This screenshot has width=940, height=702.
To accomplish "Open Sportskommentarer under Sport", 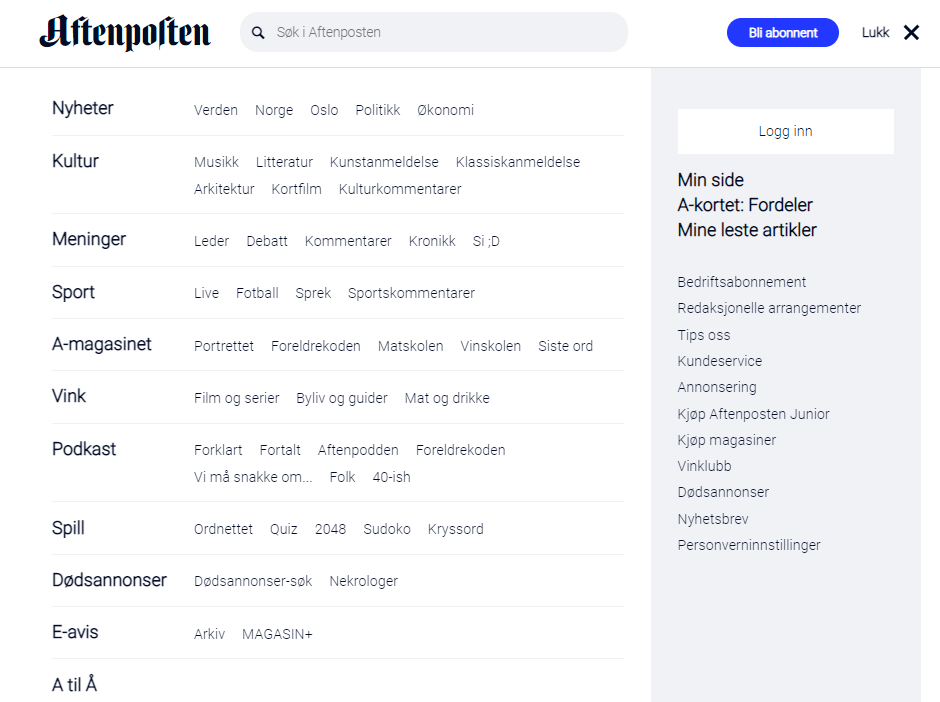I will coord(411,293).
